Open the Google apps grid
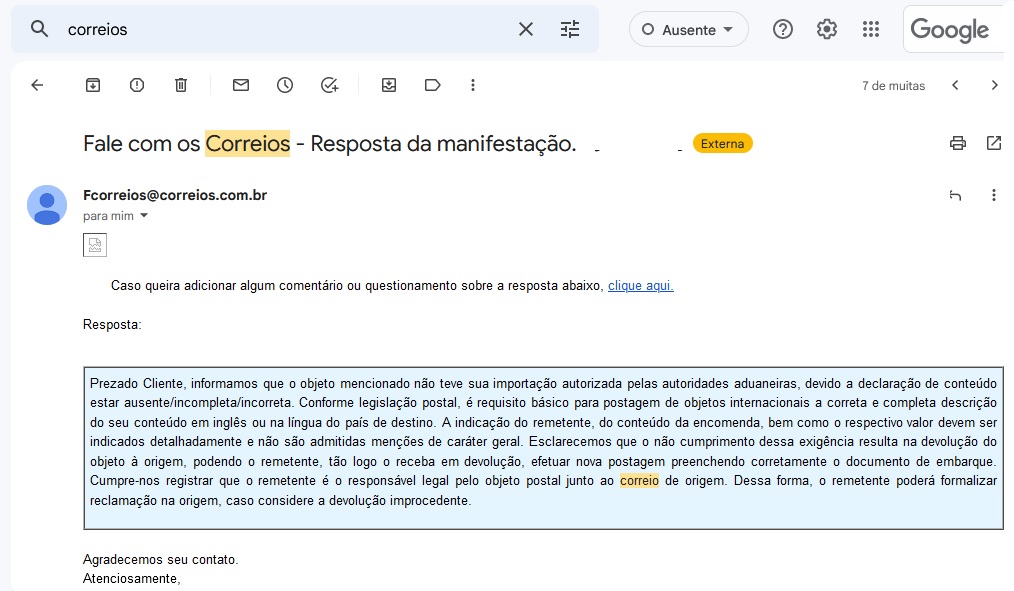The width and height of the screenshot is (1014, 591). click(870, 29)
